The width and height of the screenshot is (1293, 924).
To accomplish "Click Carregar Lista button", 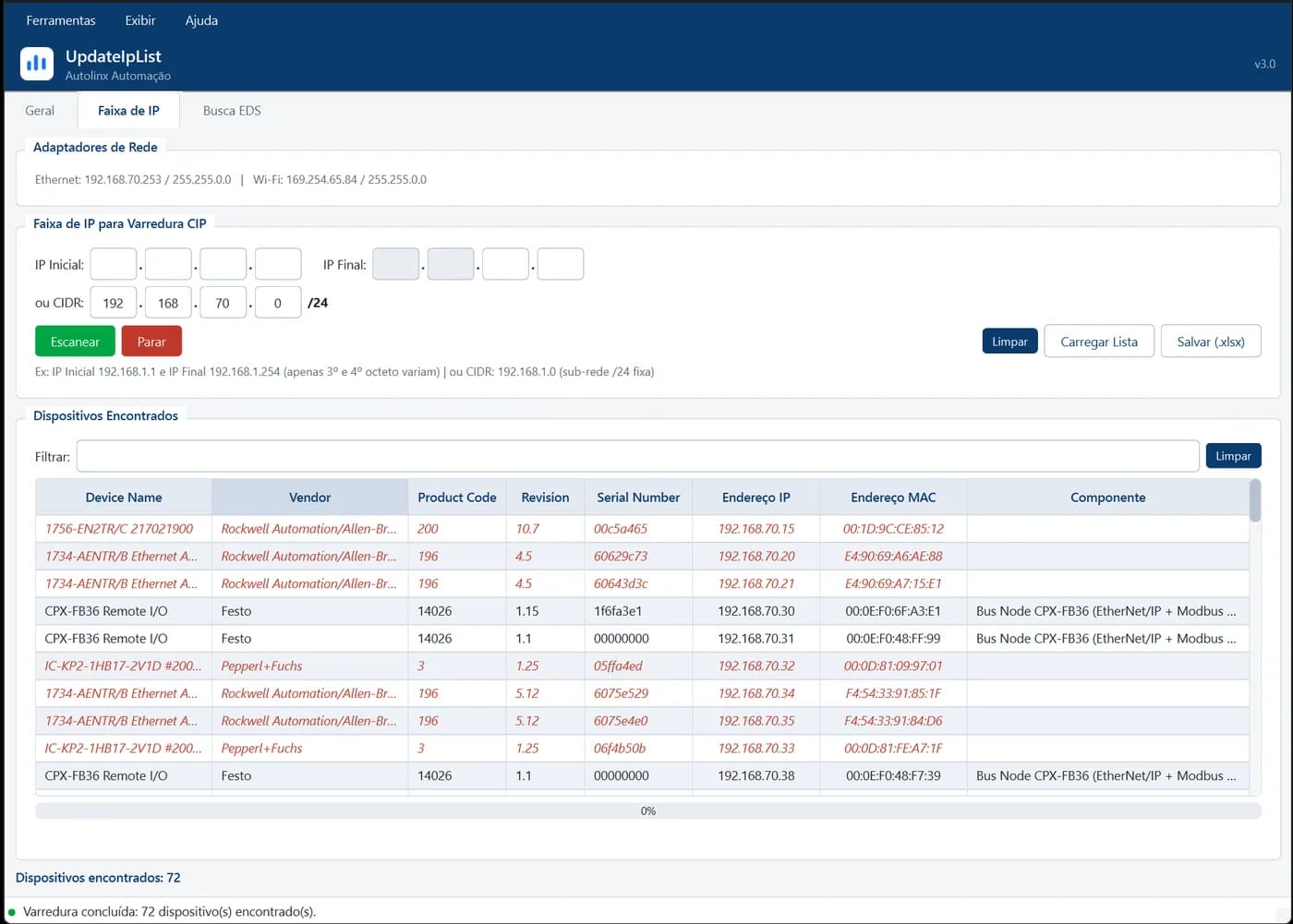I will (1099, 342).
